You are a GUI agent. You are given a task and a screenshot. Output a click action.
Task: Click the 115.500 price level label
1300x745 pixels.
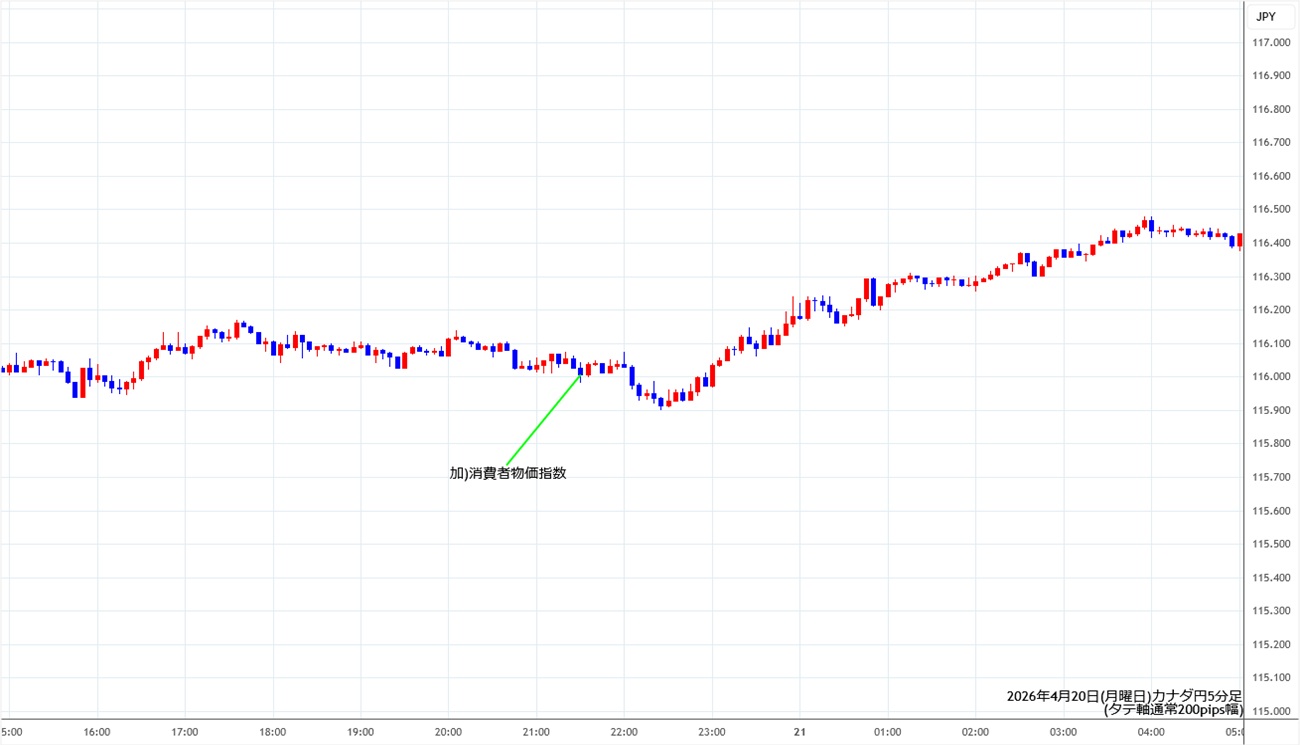(x=1270, y=544)
